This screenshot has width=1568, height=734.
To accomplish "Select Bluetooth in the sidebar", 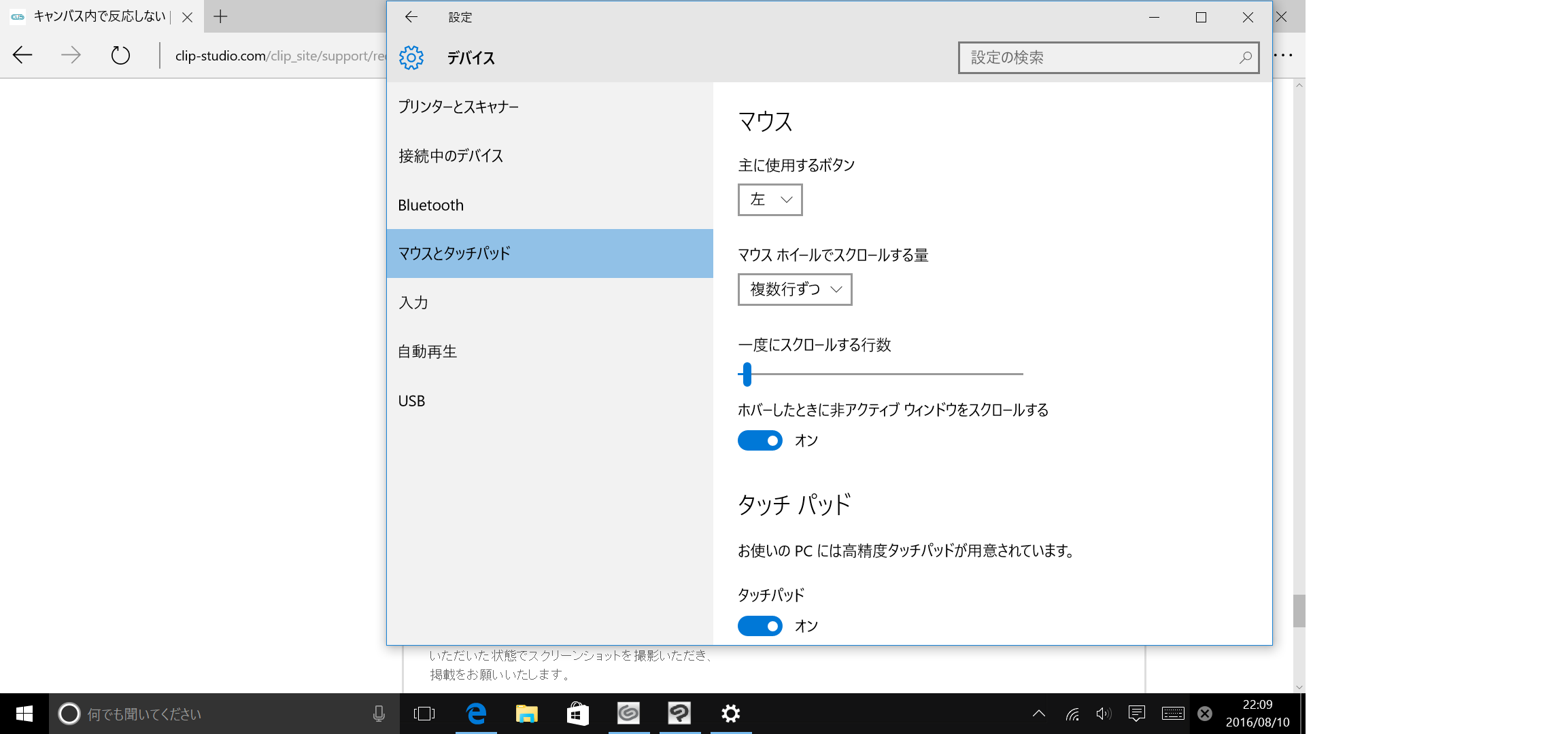I will click(431, 205).
